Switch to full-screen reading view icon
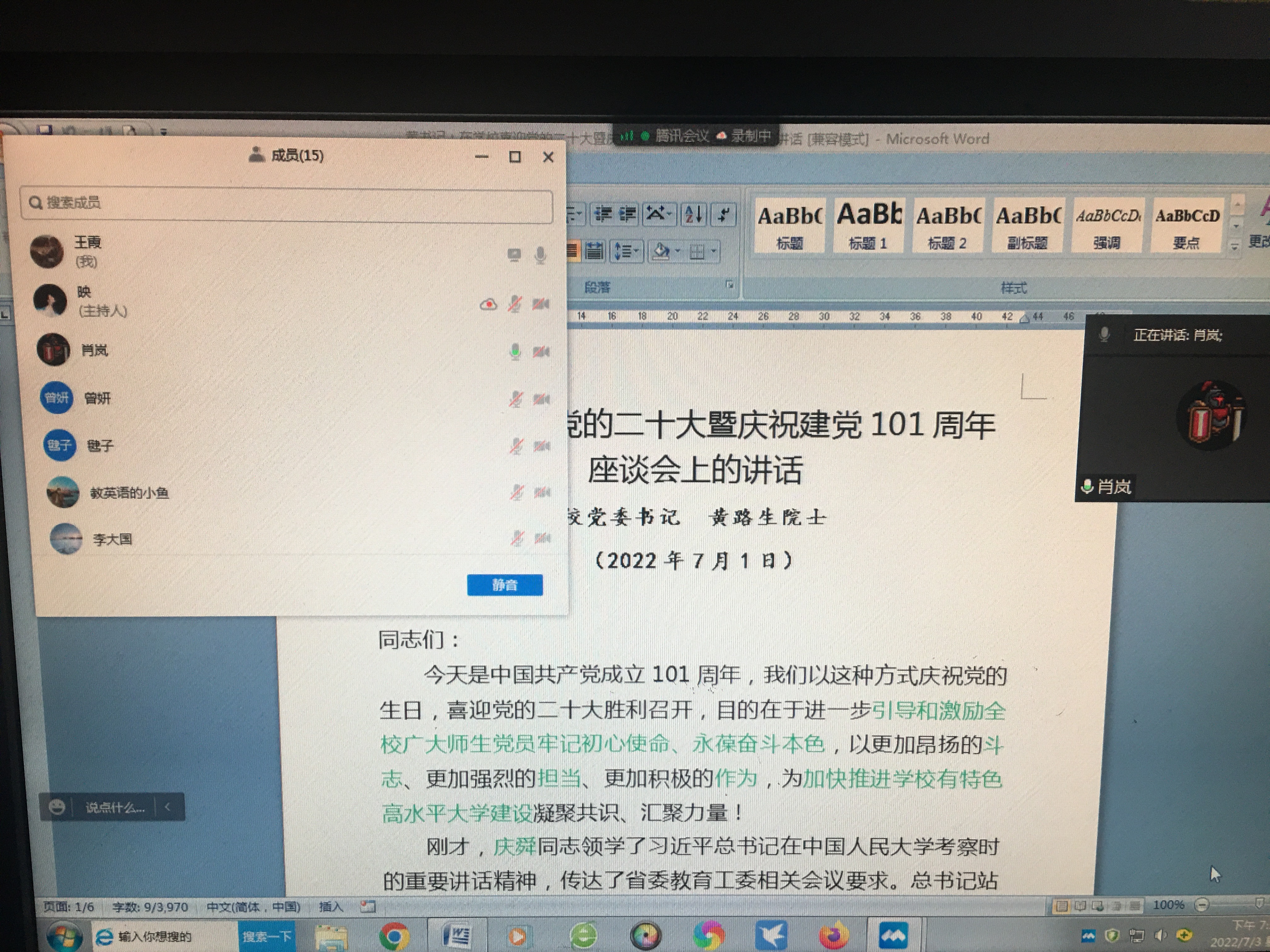The width and height of the screenshot is (1270, 952). (x=1080, y=906)
